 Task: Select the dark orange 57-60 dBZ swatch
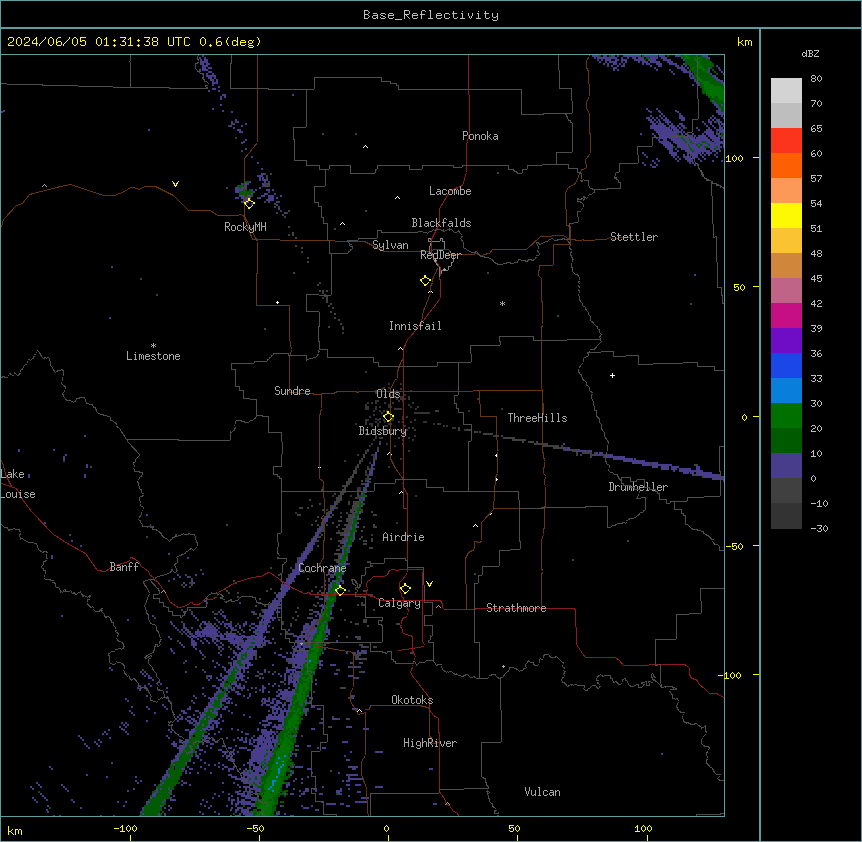786,165
